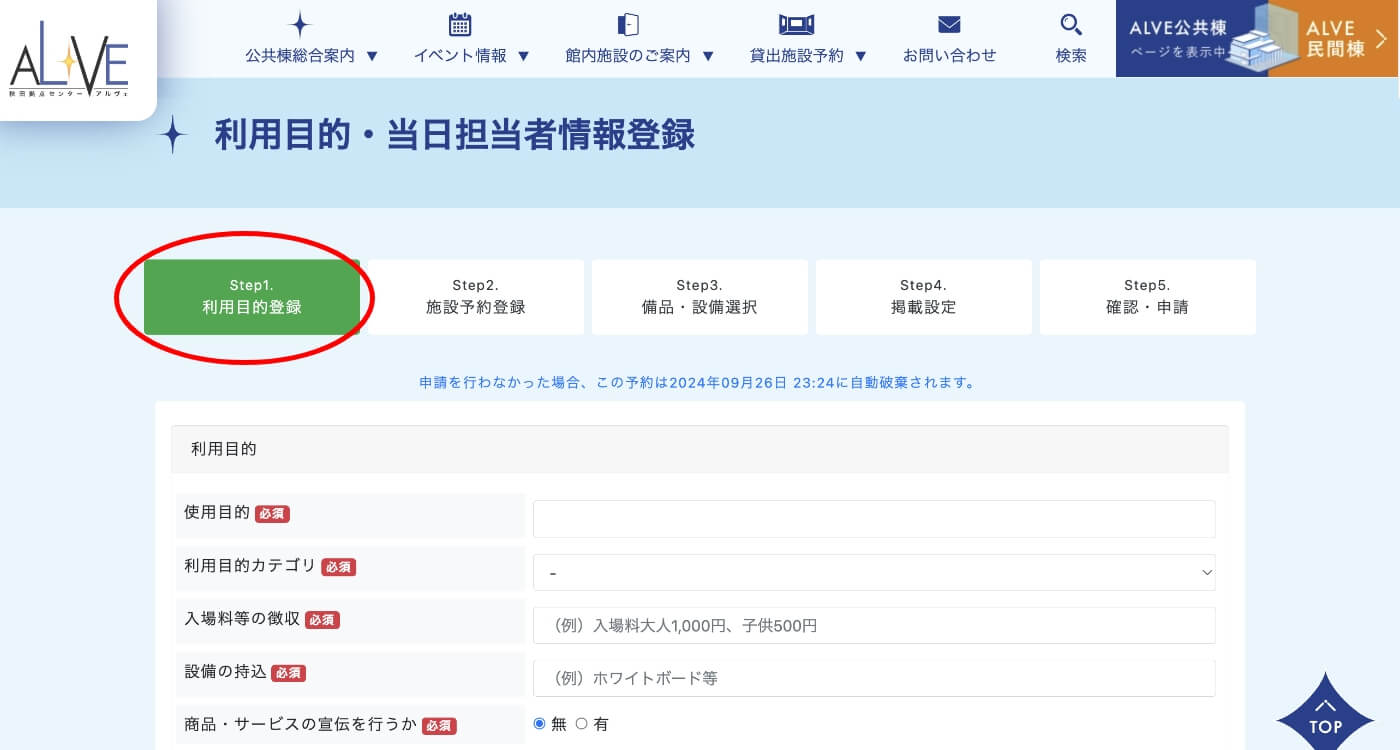Expand the 公共棟総合案内 menu

click(312, 56)
